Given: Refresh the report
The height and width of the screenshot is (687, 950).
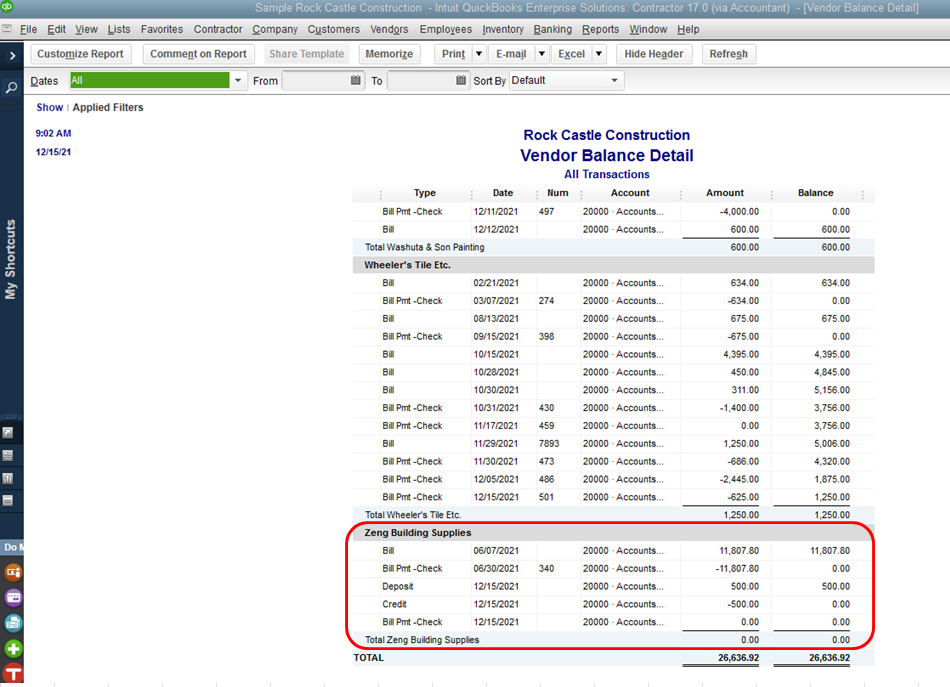Looking at the screenshot, I should pos(728,54).
